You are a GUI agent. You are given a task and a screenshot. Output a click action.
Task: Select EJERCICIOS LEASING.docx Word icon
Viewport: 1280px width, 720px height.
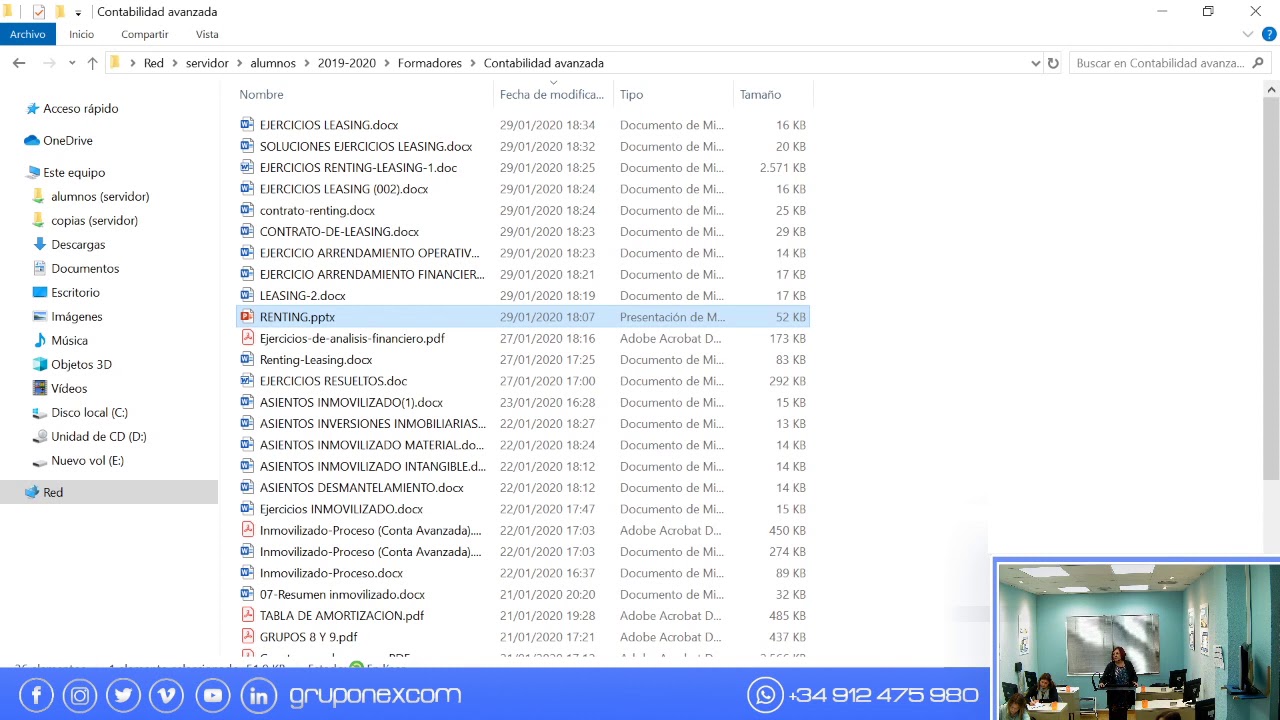click(247, 125)
